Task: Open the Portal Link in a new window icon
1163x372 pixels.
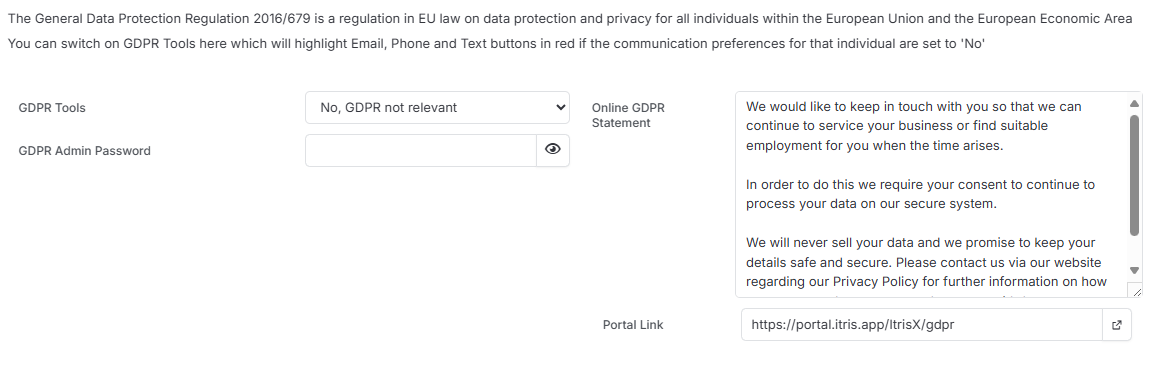Action: [x=1117, y=325]
